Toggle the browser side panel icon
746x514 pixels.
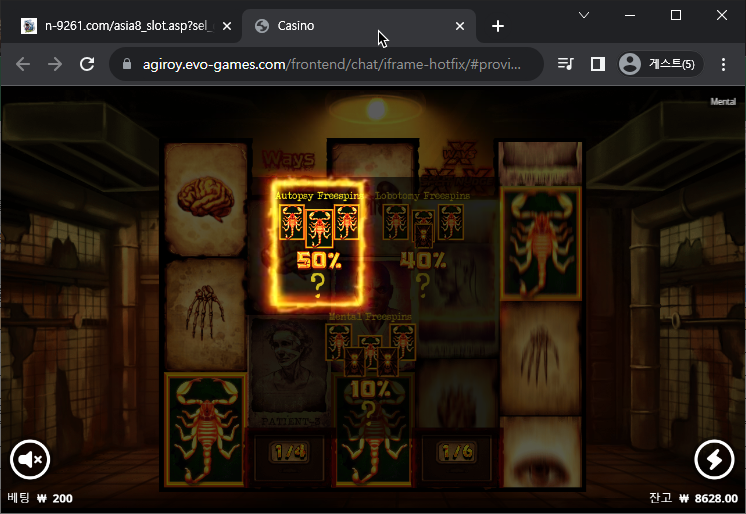click(598, 64)
